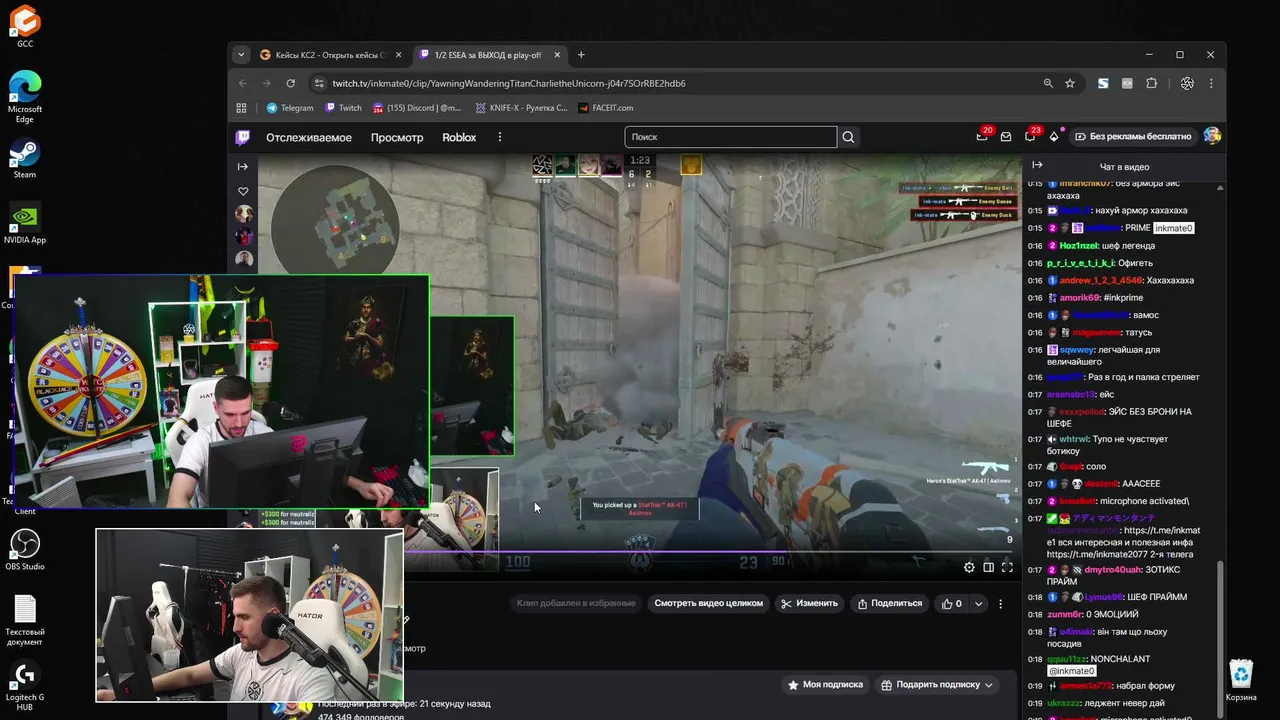Screen dimensions: 1280x720
Task: Expand the reactions dropdown beside like count
Action: (978, 603)
